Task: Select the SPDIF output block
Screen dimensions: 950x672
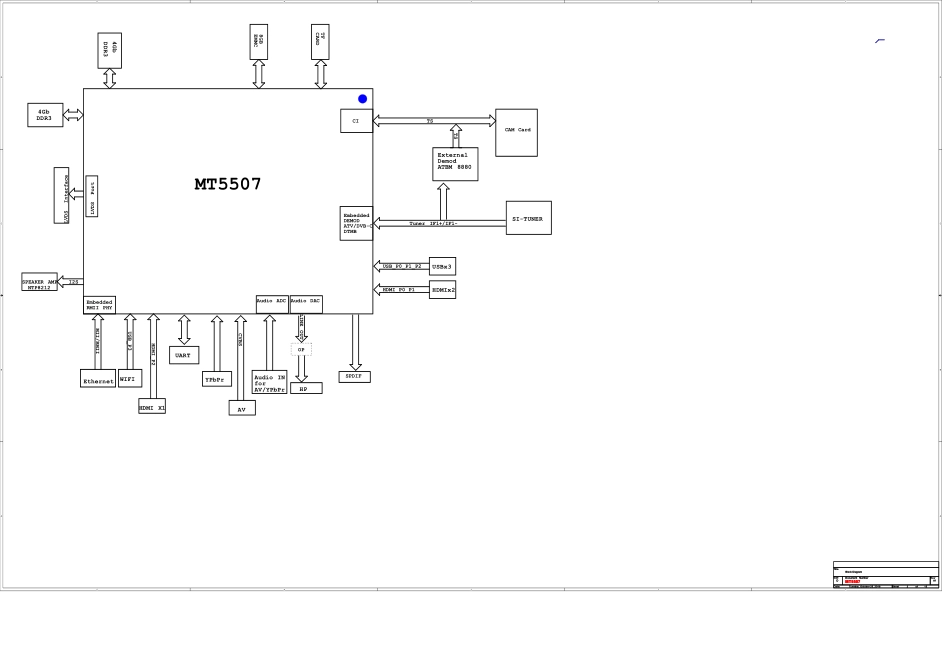Action: 354,377
